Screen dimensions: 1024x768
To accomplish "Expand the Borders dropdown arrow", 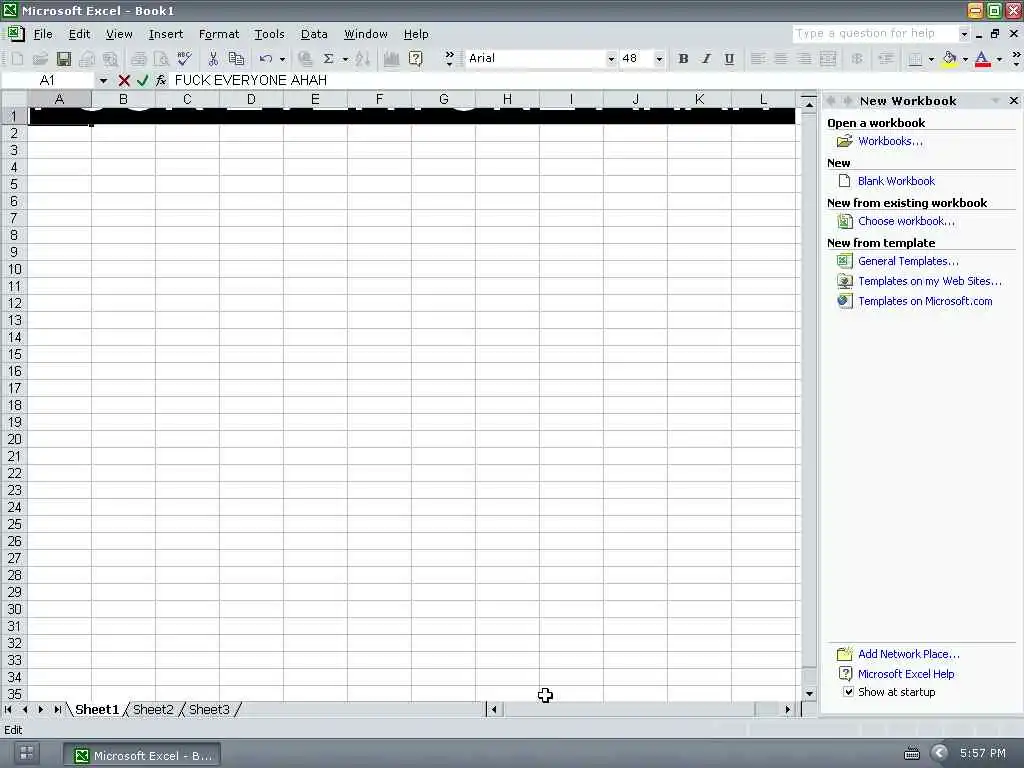I will [931, 59].
